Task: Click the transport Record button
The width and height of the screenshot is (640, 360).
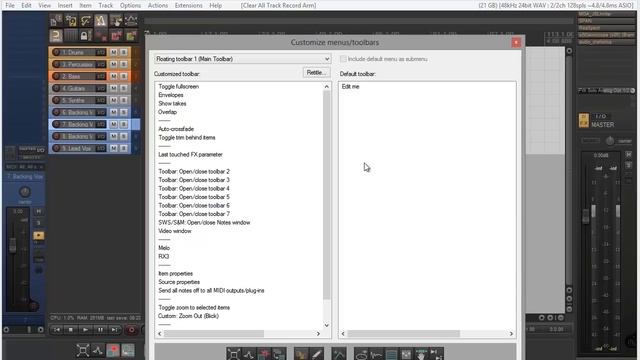Action: point(131,329)
